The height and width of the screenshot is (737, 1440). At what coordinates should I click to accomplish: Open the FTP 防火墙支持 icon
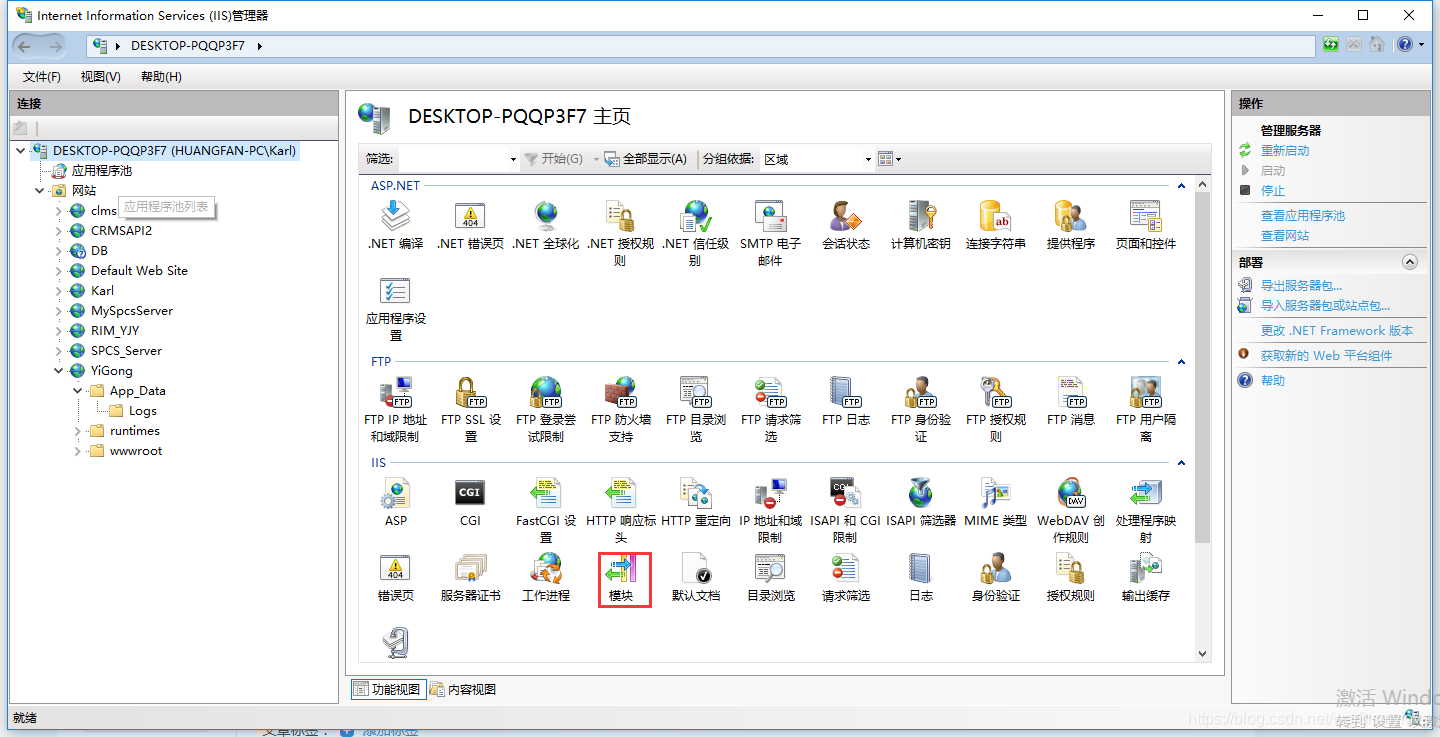[x=620, y=410]
